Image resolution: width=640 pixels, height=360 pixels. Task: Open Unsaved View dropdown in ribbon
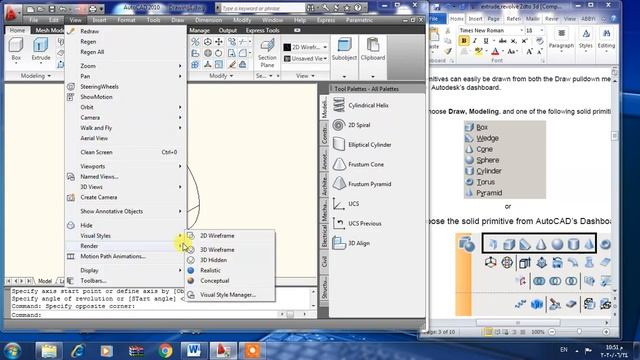305,58
